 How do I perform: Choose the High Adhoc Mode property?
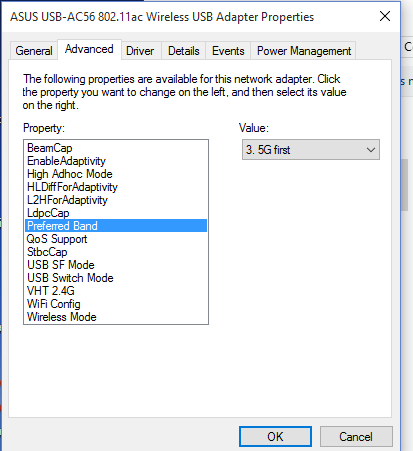click(69, 174)
